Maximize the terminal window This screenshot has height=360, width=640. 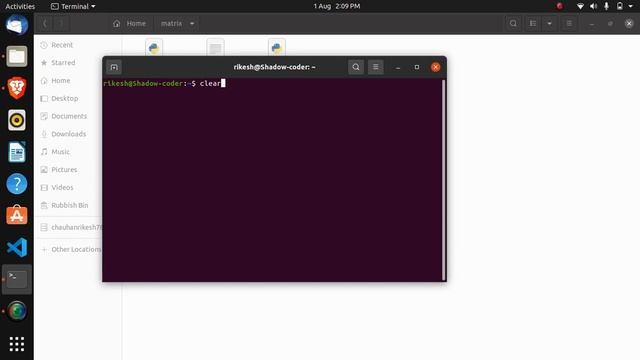417,67
